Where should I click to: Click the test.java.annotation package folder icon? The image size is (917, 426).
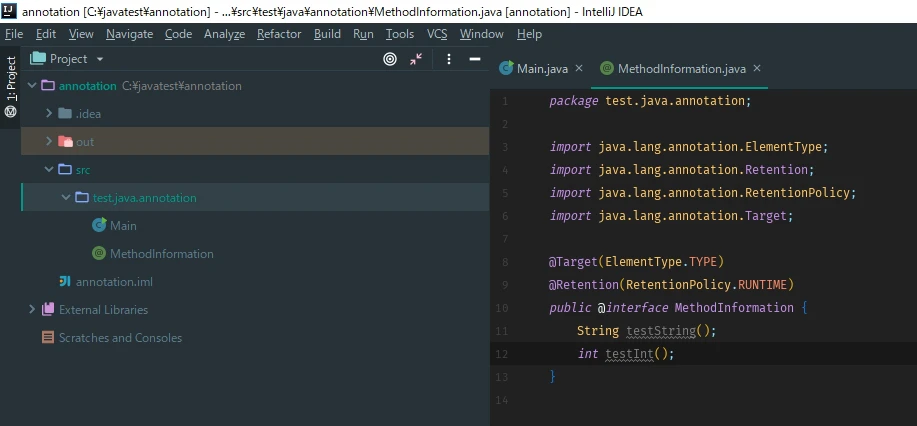(x=82, y=198)
